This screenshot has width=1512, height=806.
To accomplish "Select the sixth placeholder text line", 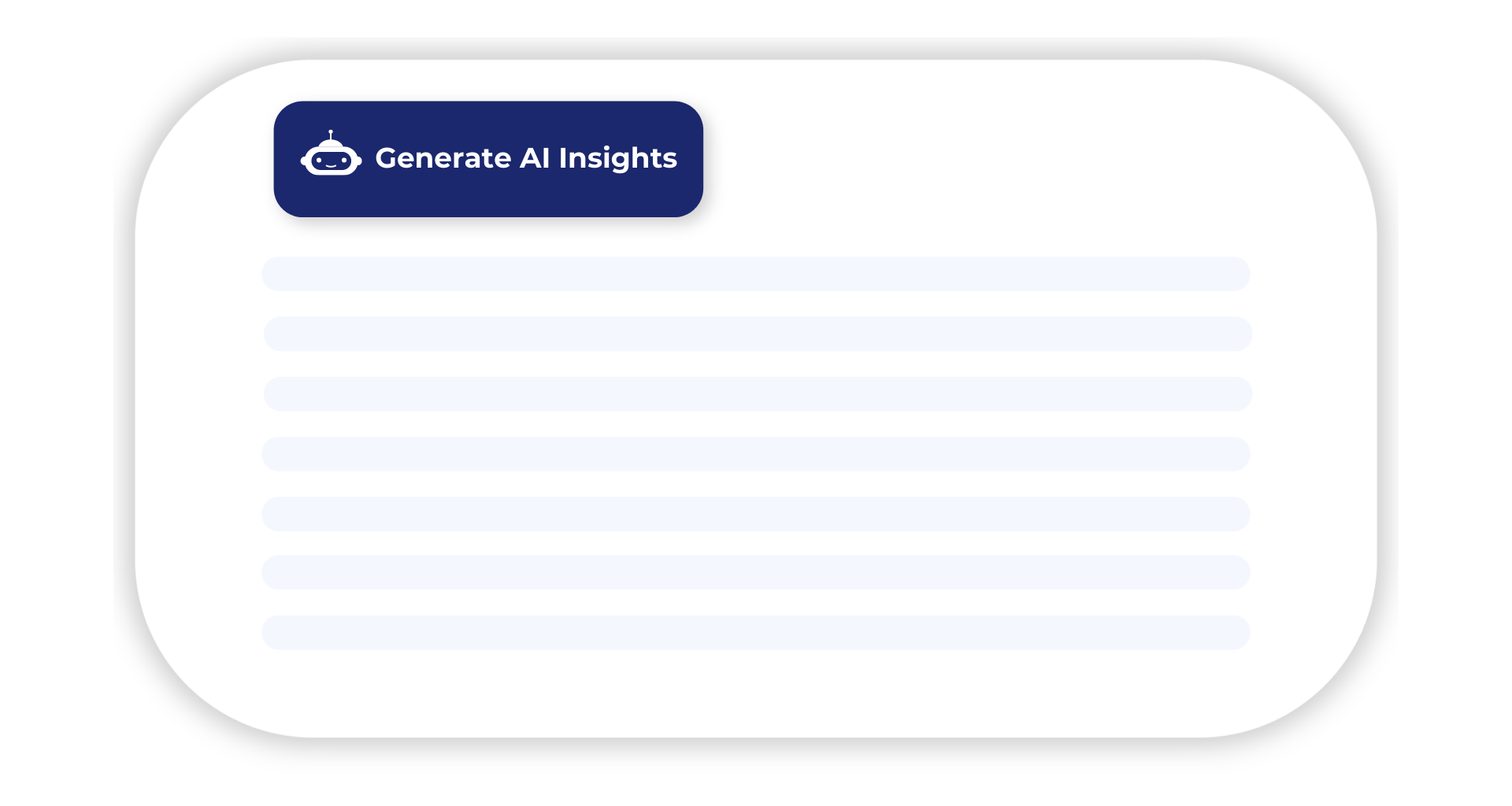I will tap(756, 572).
